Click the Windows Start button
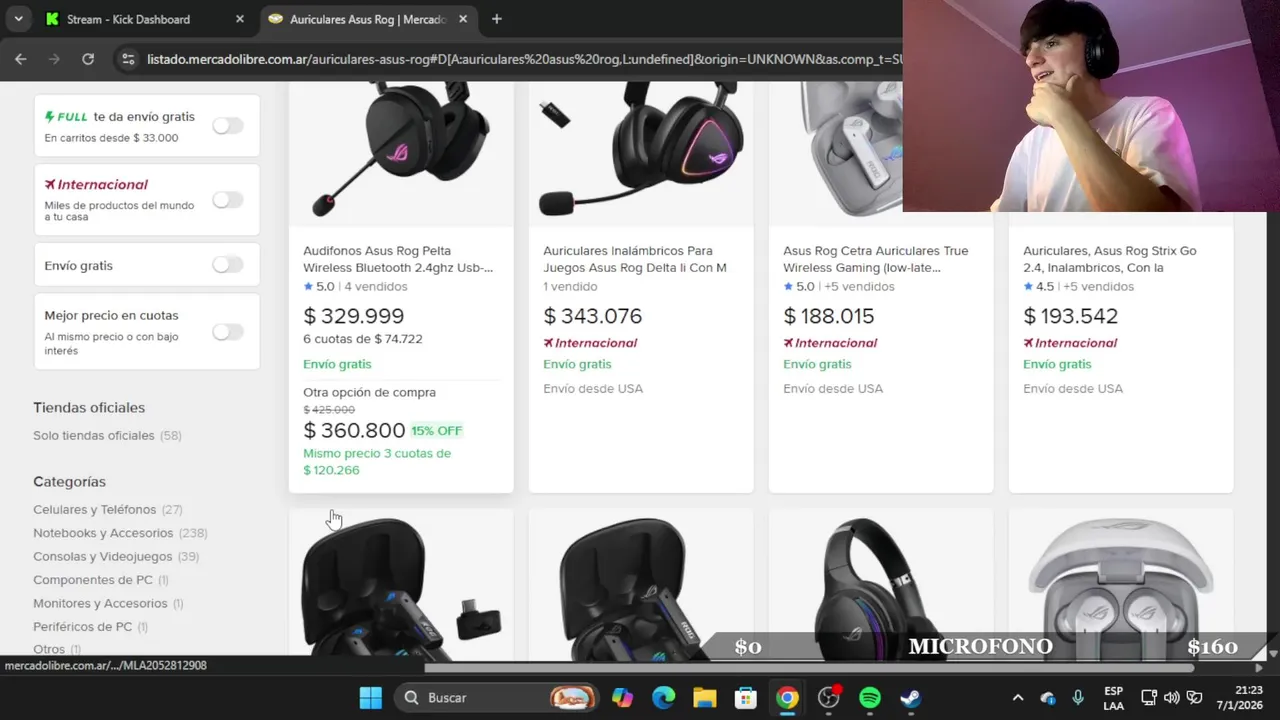The width and height of the screenshot is (1280, 720). point(371,697)
